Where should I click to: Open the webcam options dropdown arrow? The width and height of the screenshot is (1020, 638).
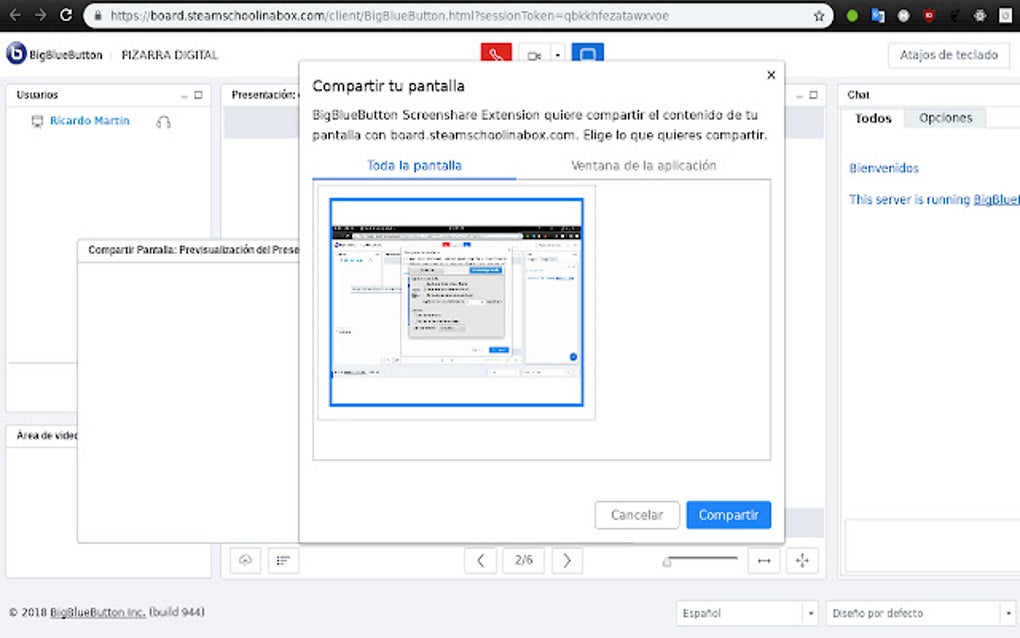(556, 55)
